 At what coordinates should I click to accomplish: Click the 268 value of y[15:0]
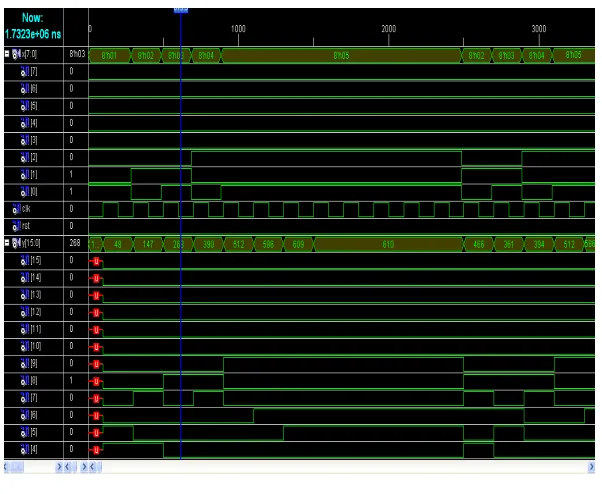point(75,243)
